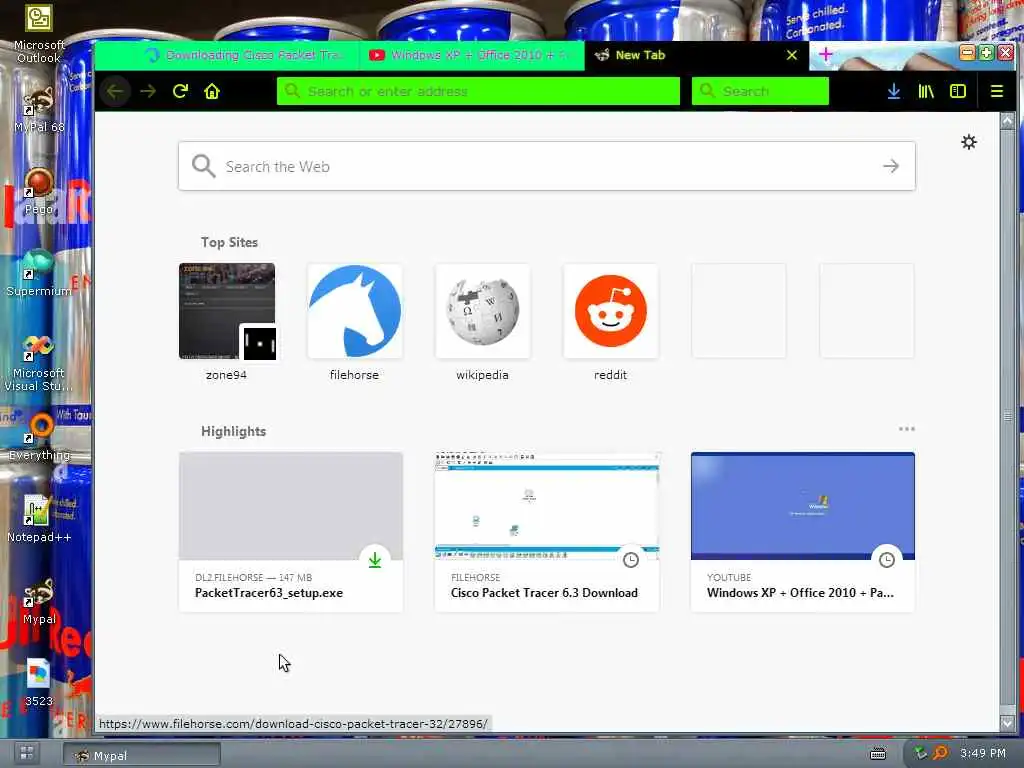Switch to Downloading Cisco Packet Tracer tab
Screen dimensions: 1024x768
(244, 56)
